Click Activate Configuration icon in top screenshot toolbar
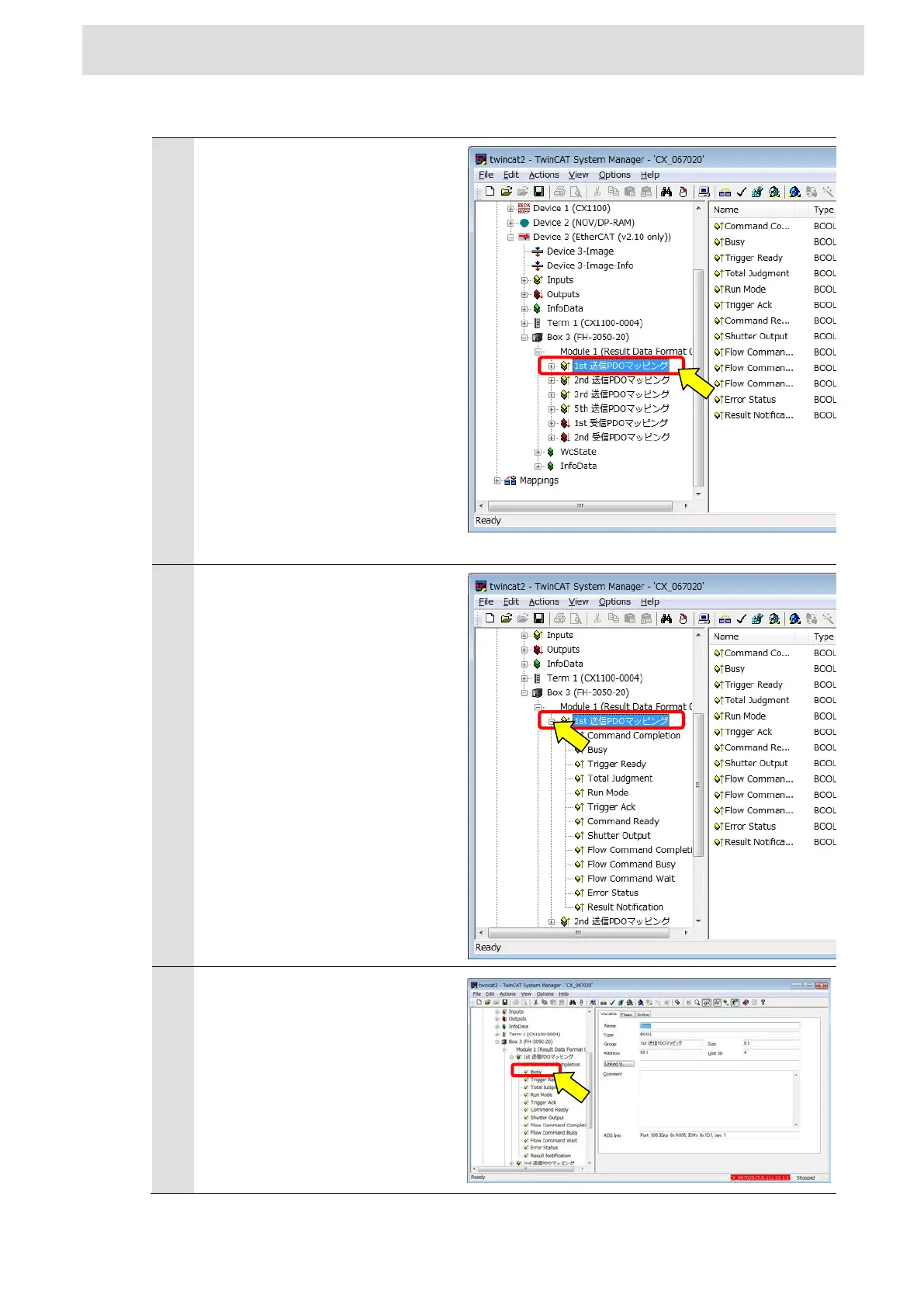Screen dimensions: 924x1307 coord(757,192)
